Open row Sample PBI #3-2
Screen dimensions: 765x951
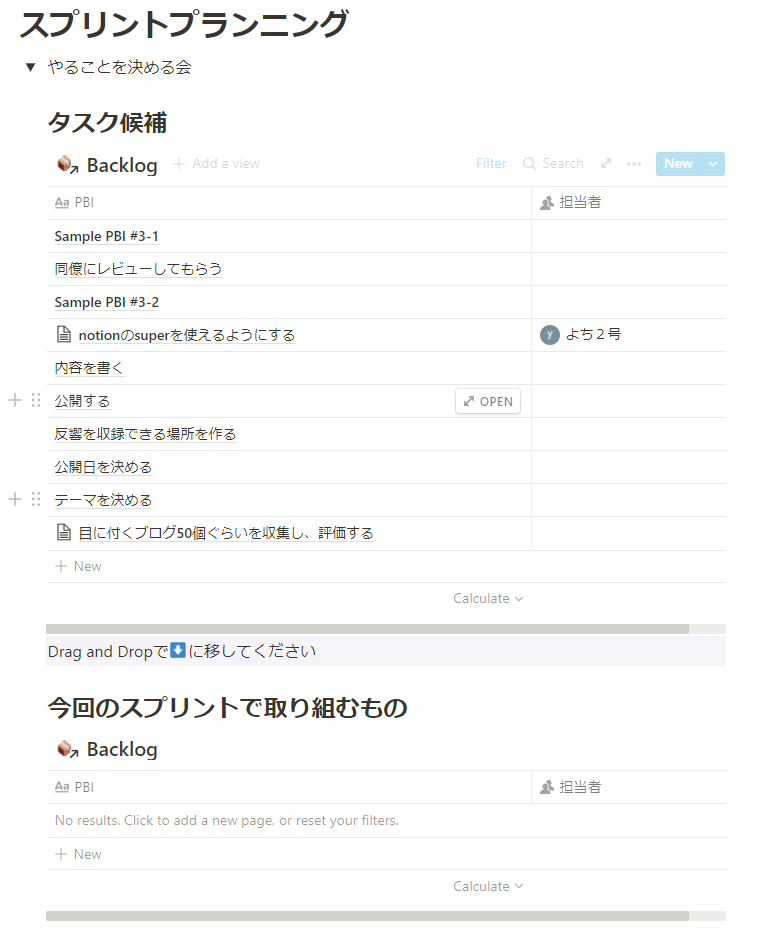(x=107, y=303)
